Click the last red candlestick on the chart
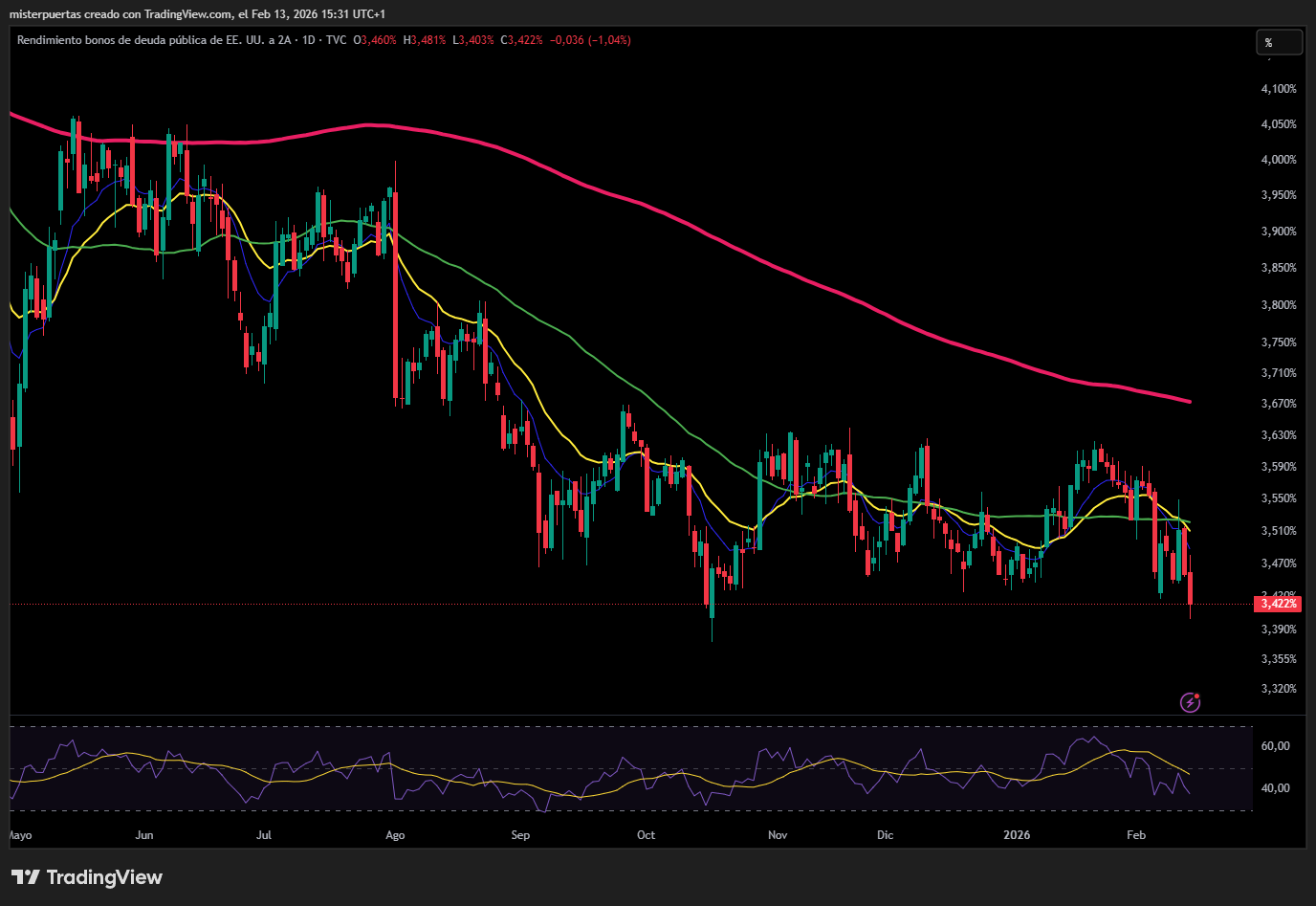 pos(1190,588)
